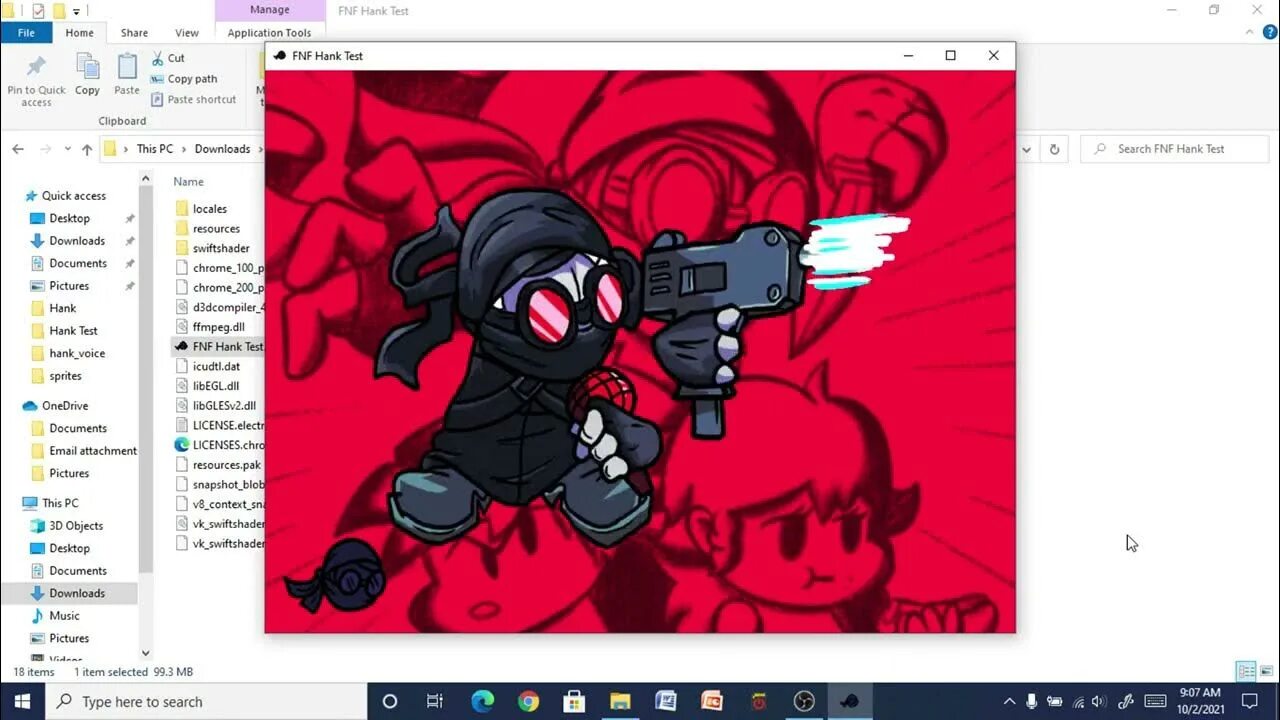Click the taskbar search box
The height and width of the screenshot is (720, 1280).
pyautogui.click(x=207, y=701)
